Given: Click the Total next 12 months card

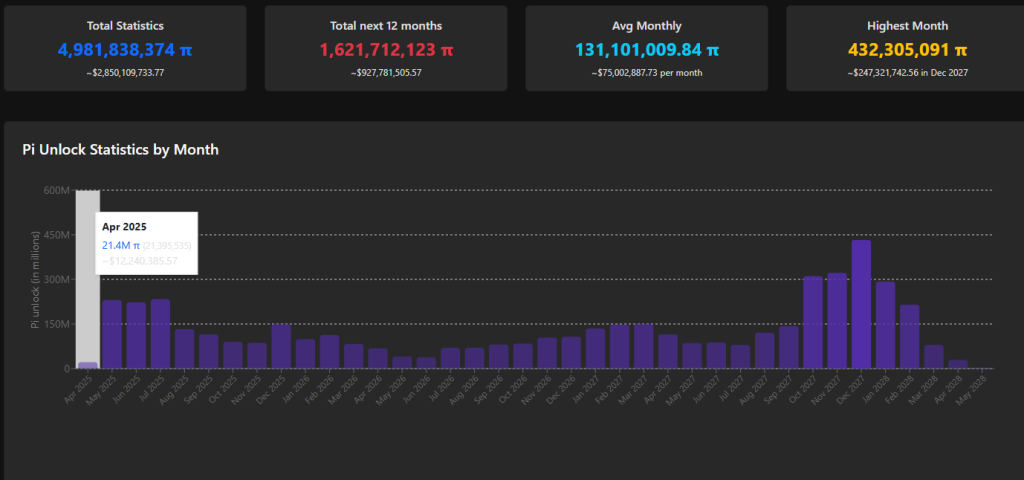Looking at the screenshot, I should tap(386, 48).
